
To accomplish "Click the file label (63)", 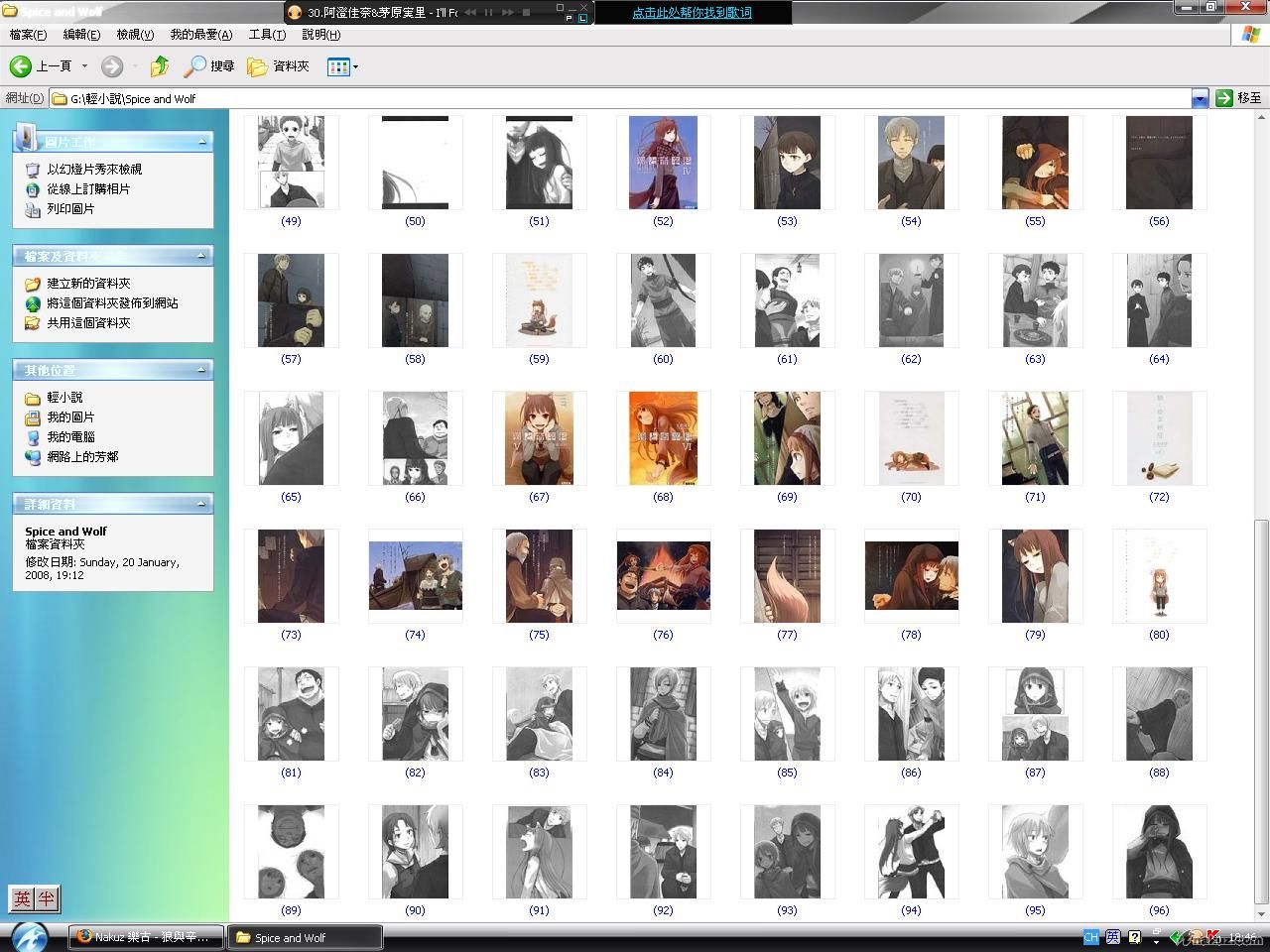I will tap(1035, 359).
